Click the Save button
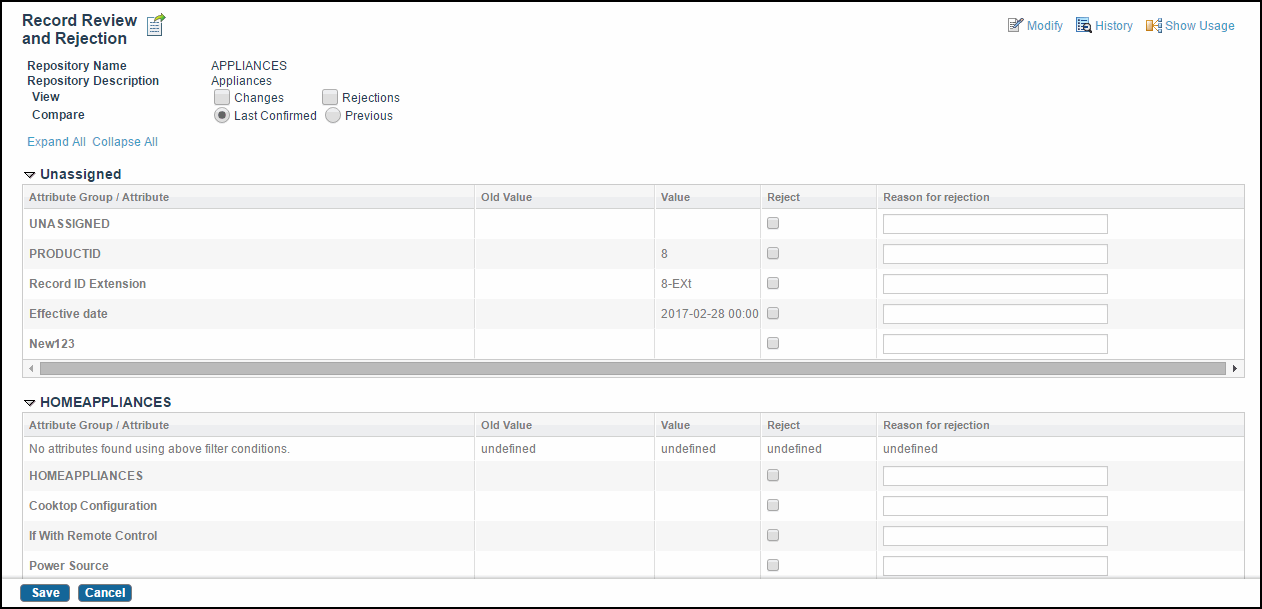Viewport: 1262px width, 609px height. tap(45, 593)
